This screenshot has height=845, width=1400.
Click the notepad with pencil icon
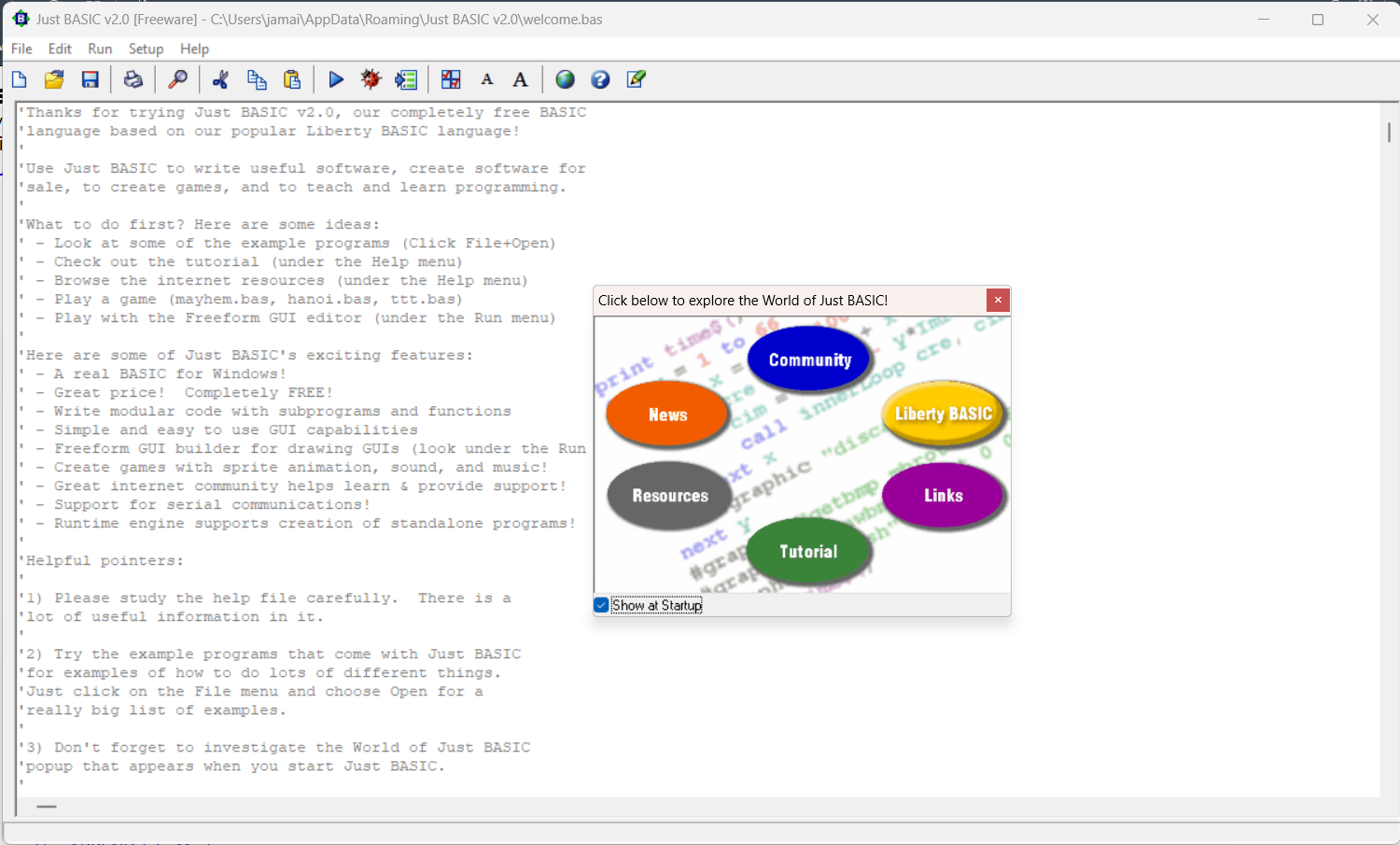coord(636,79)
